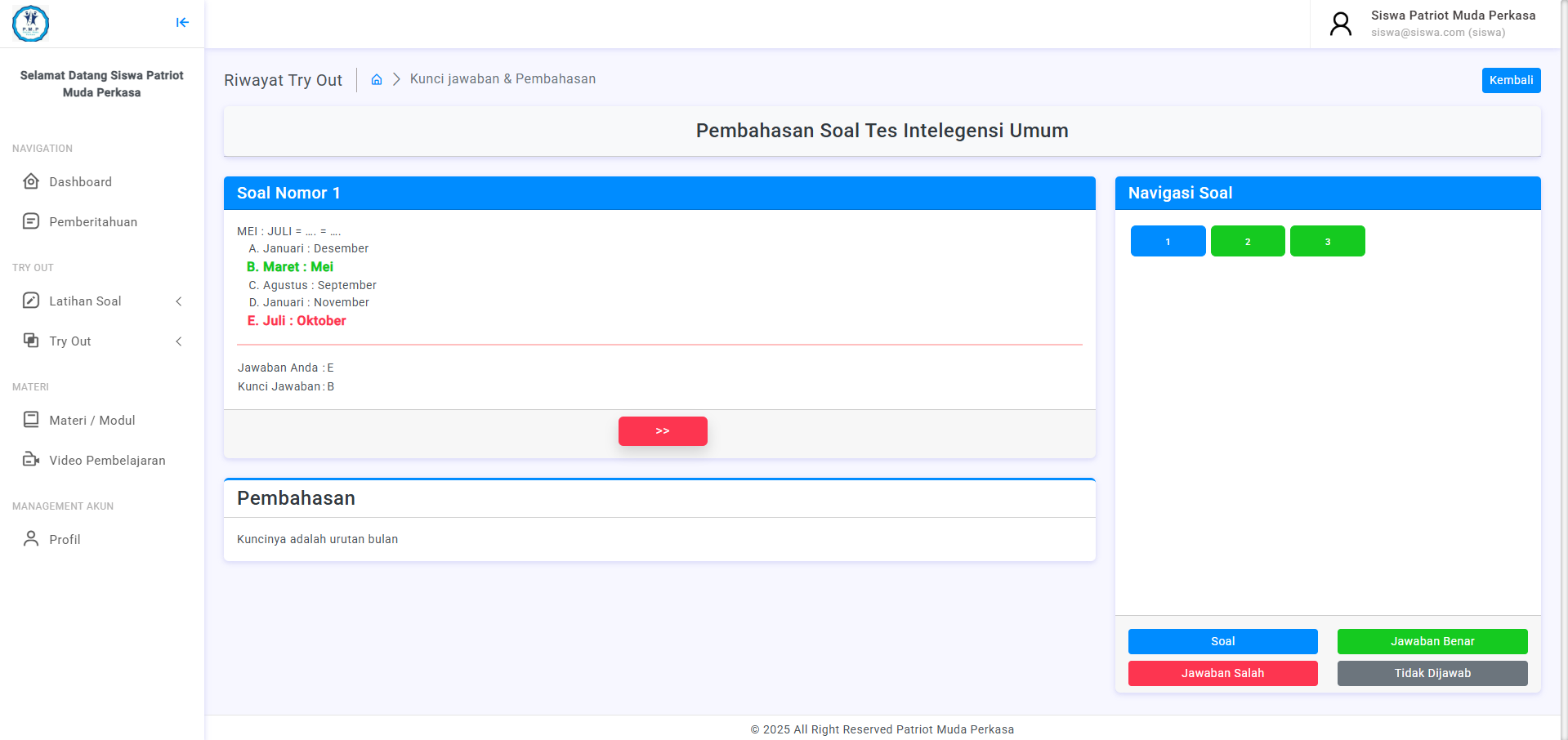Go to next question with >> button

(x=663, y=431)
